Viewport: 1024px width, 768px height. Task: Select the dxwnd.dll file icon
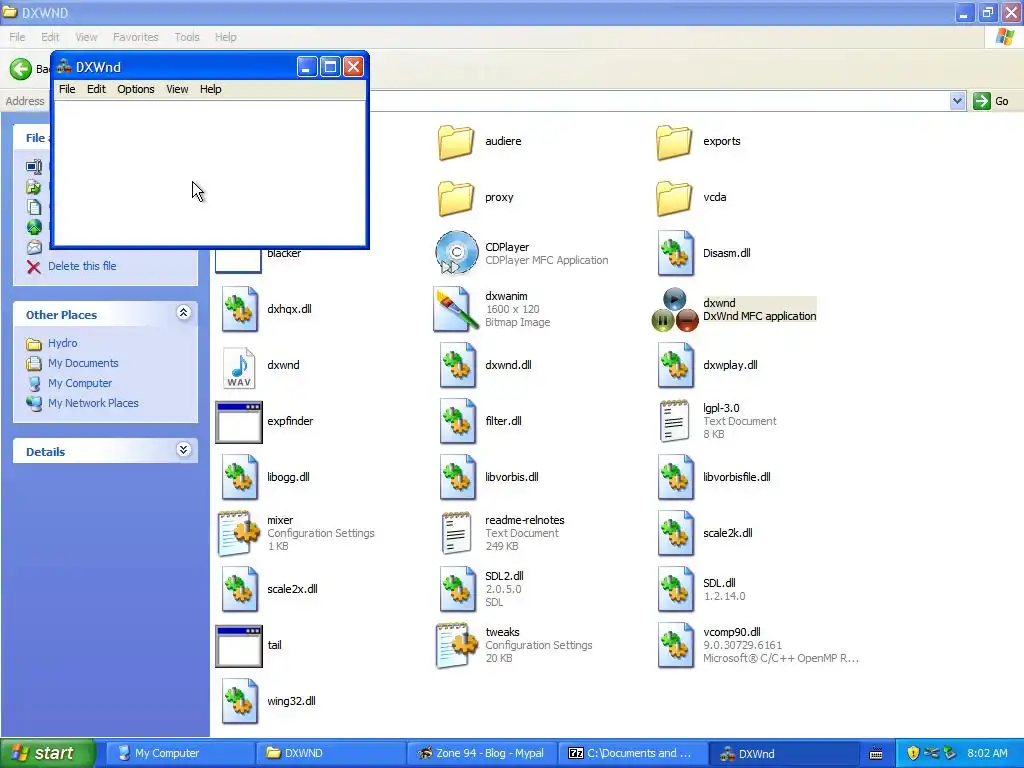point(457,365)
